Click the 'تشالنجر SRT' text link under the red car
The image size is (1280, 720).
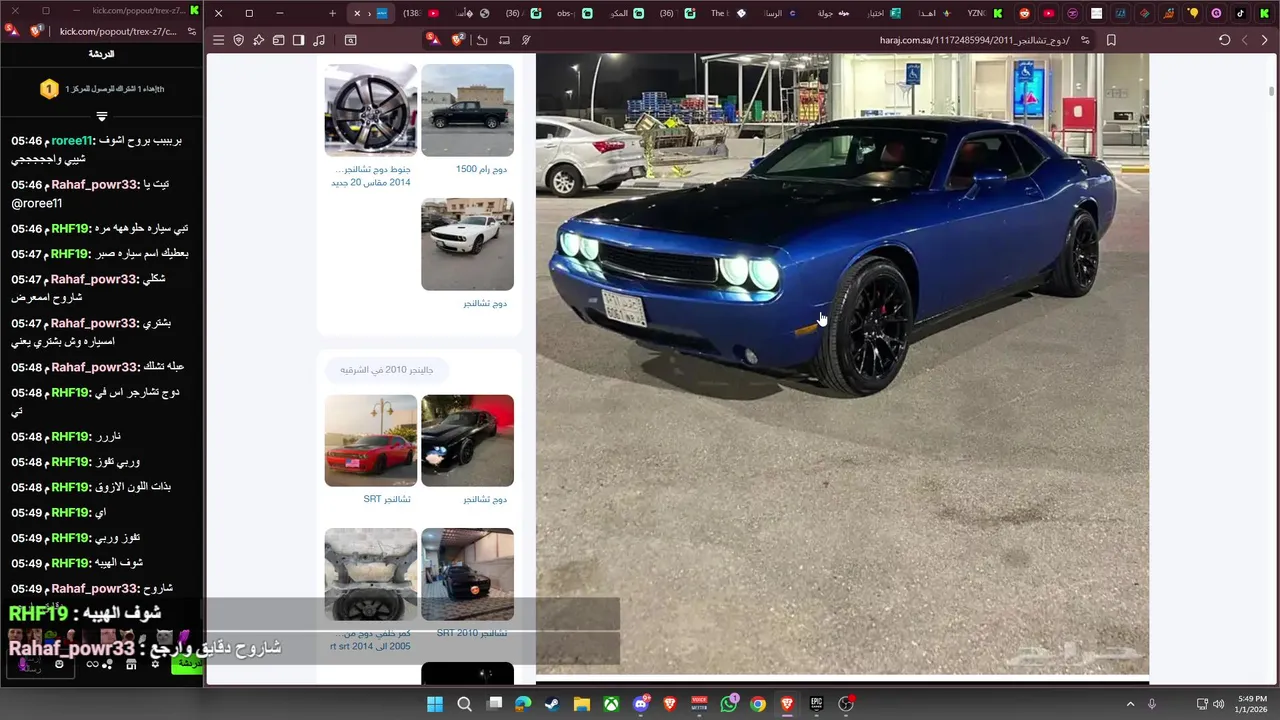click(387, 499)
